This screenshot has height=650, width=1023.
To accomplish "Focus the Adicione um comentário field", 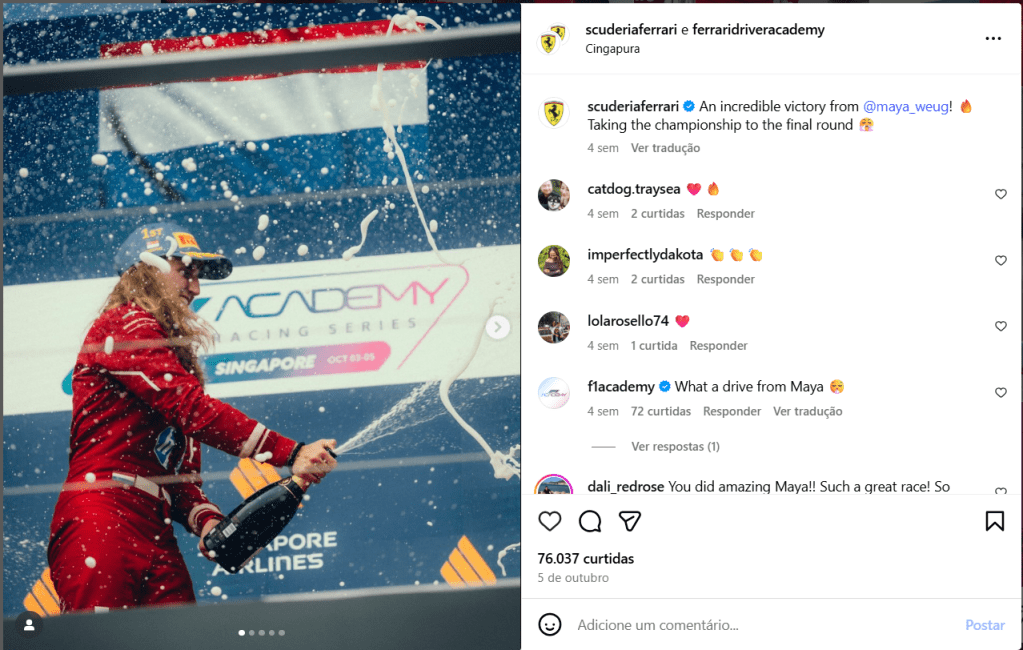I will coord(763,625).
